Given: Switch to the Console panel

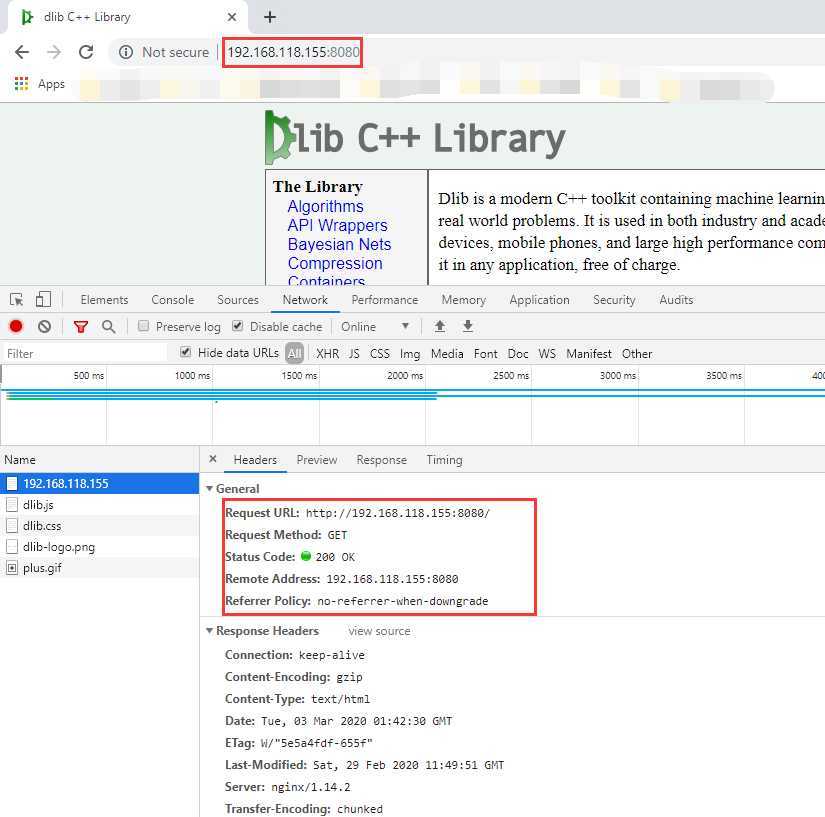Looking at the screenshot, I should [x=173, y=300].
